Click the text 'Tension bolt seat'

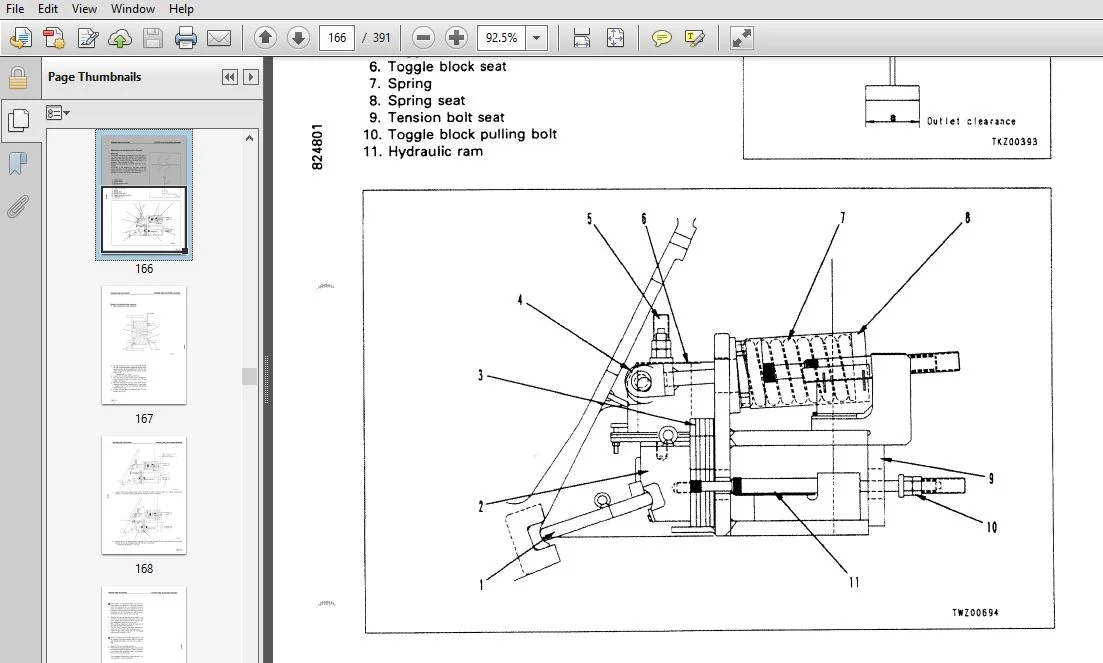click(x=446, y=117)
